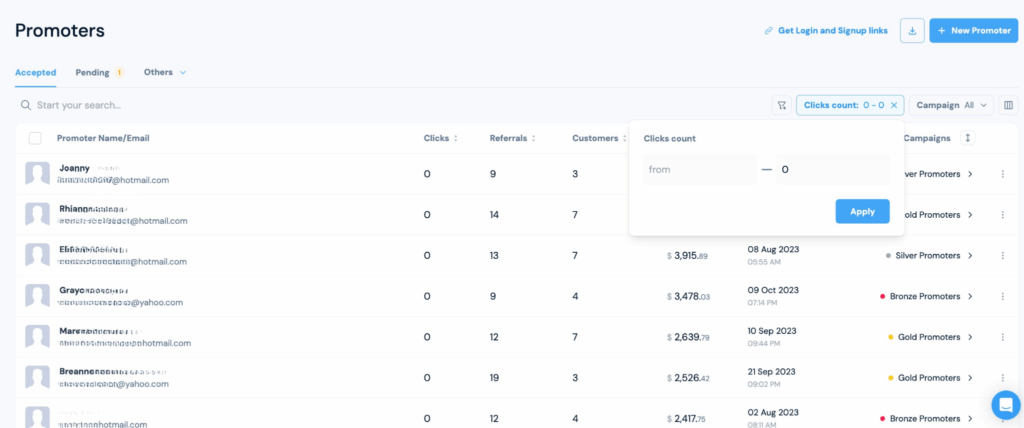Click the 08 Aug 2023 date
Screen dimensions: 1024x428
[x=773, y=249]
